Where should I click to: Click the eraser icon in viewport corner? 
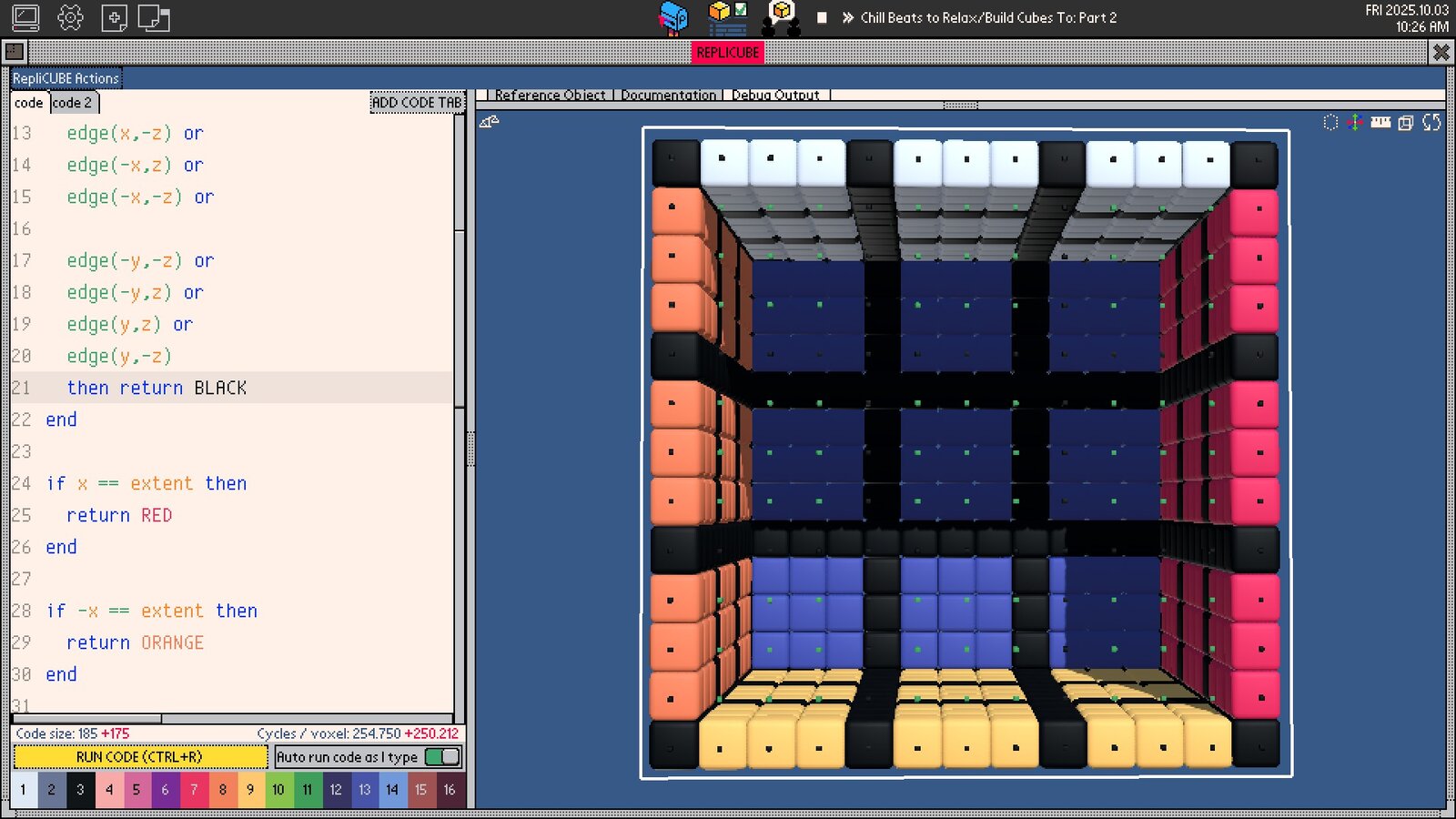[x=489, y=121]
